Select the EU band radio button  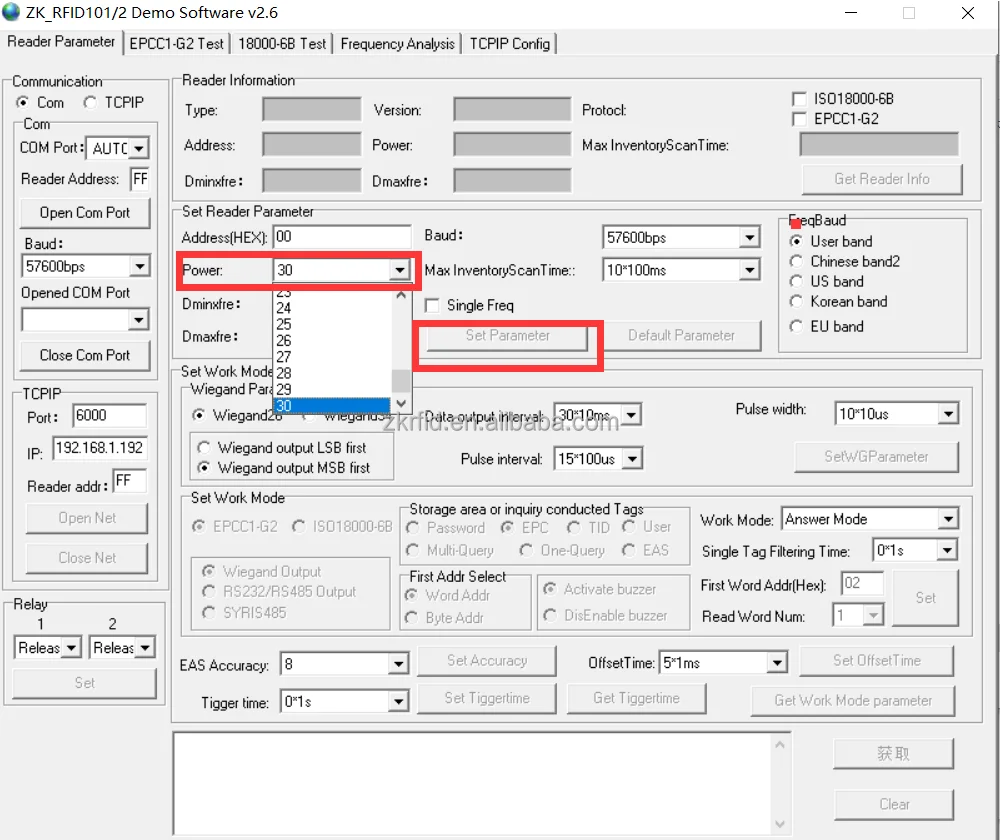796,327
